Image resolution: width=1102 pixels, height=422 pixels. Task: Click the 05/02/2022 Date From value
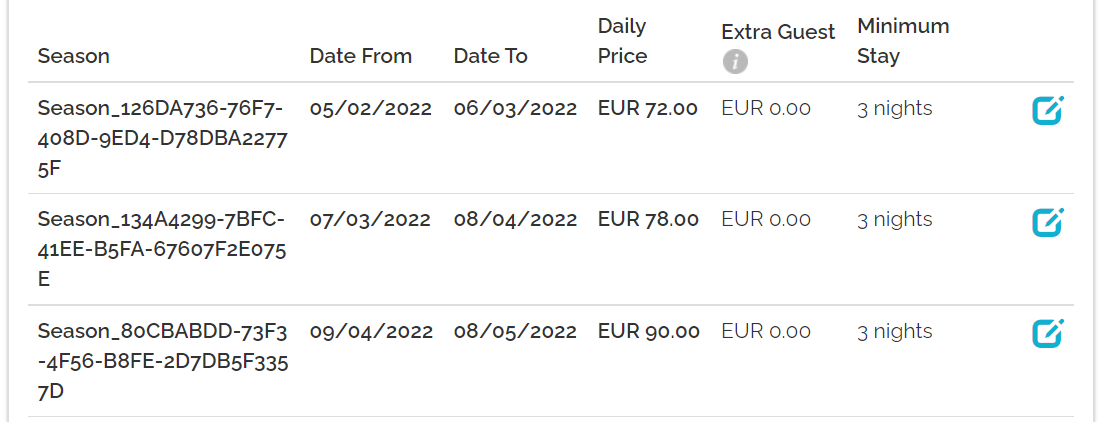(x=371, y=109)
